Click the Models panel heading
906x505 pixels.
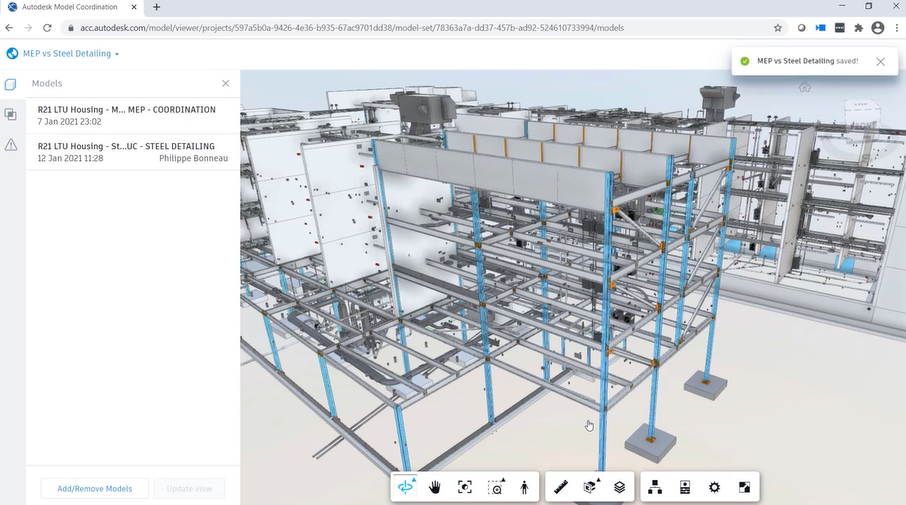(47, 83)
